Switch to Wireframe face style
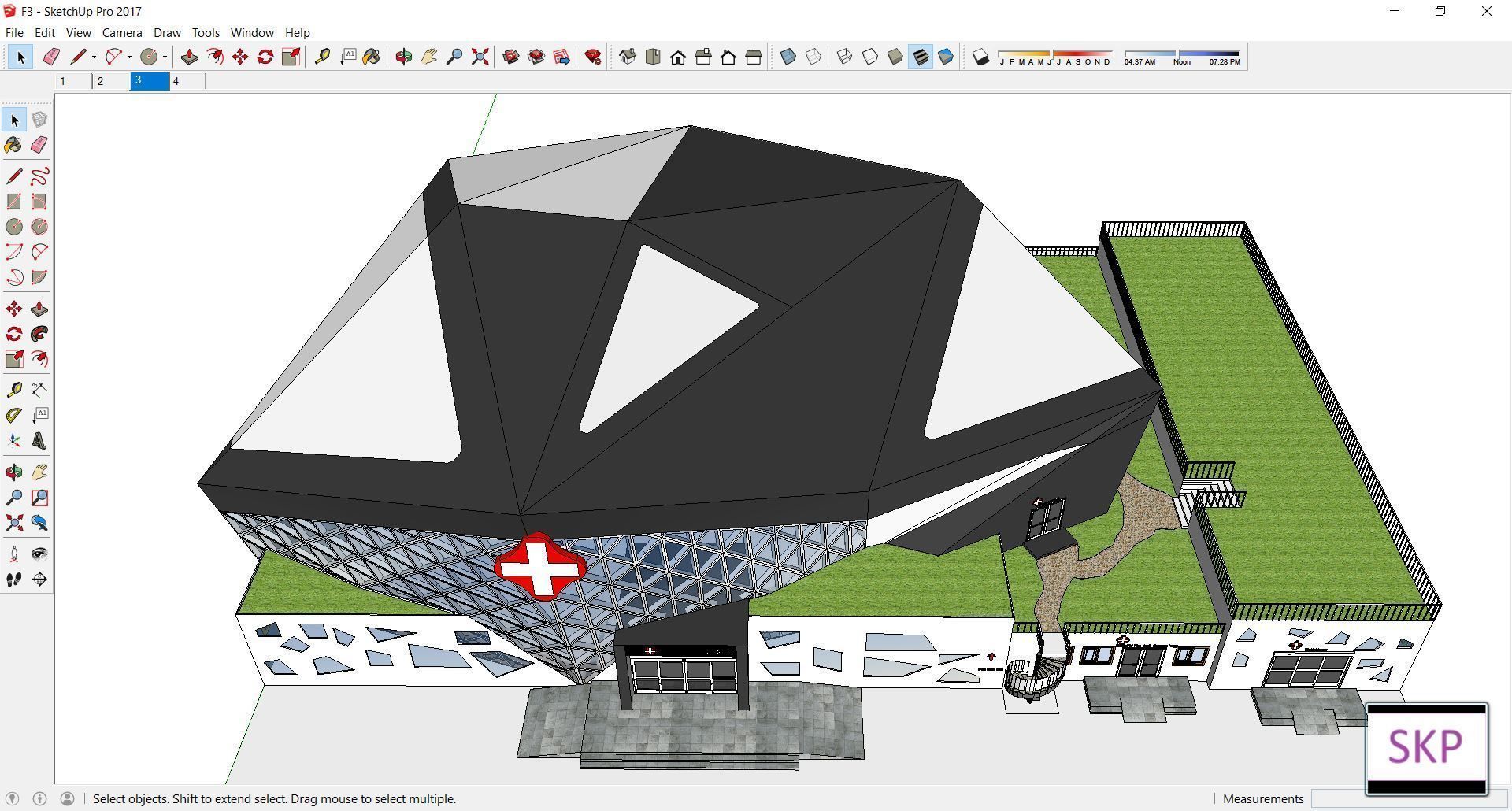1512x811 pixels. pyautogui.click(x=845, y=57)
